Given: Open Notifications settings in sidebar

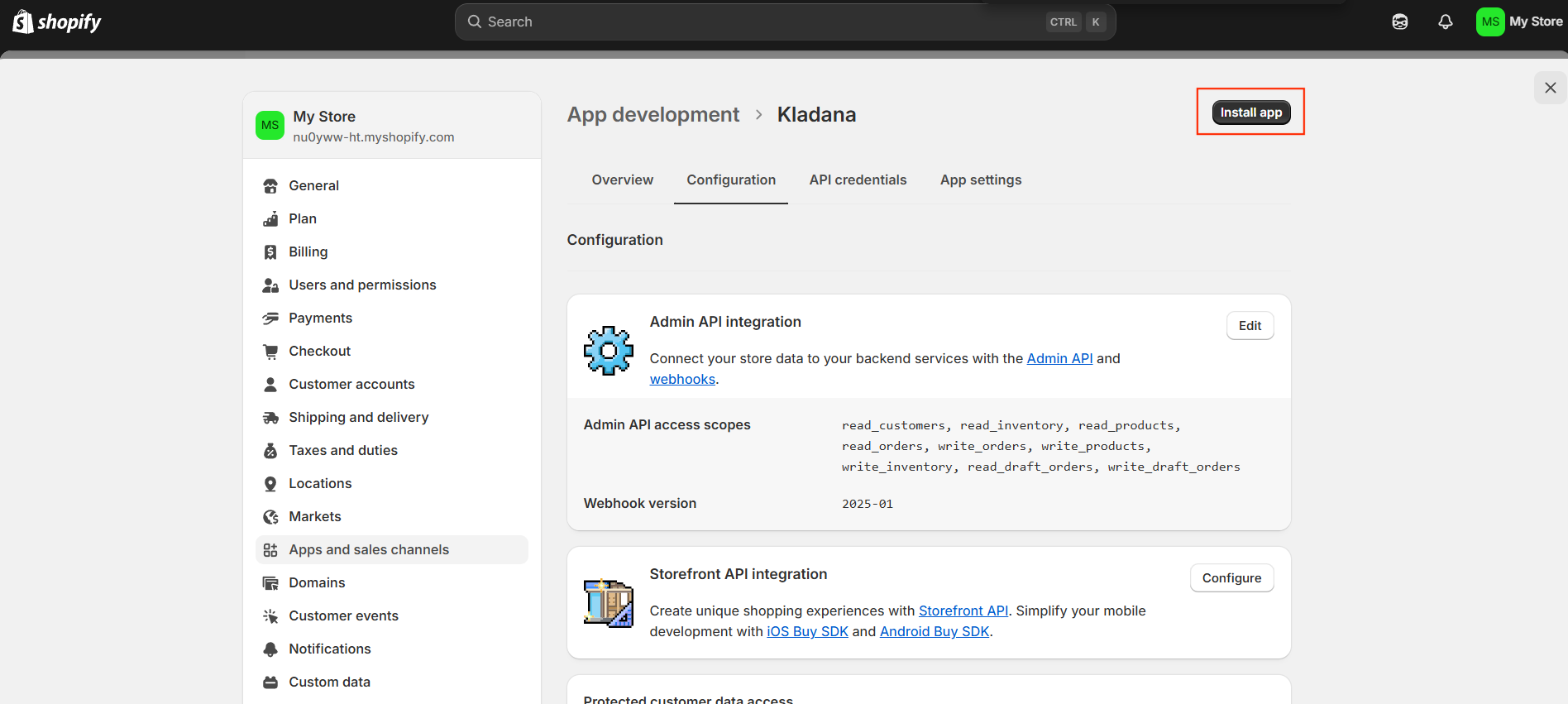Looking at the screenshot, I should coord(392,649).
